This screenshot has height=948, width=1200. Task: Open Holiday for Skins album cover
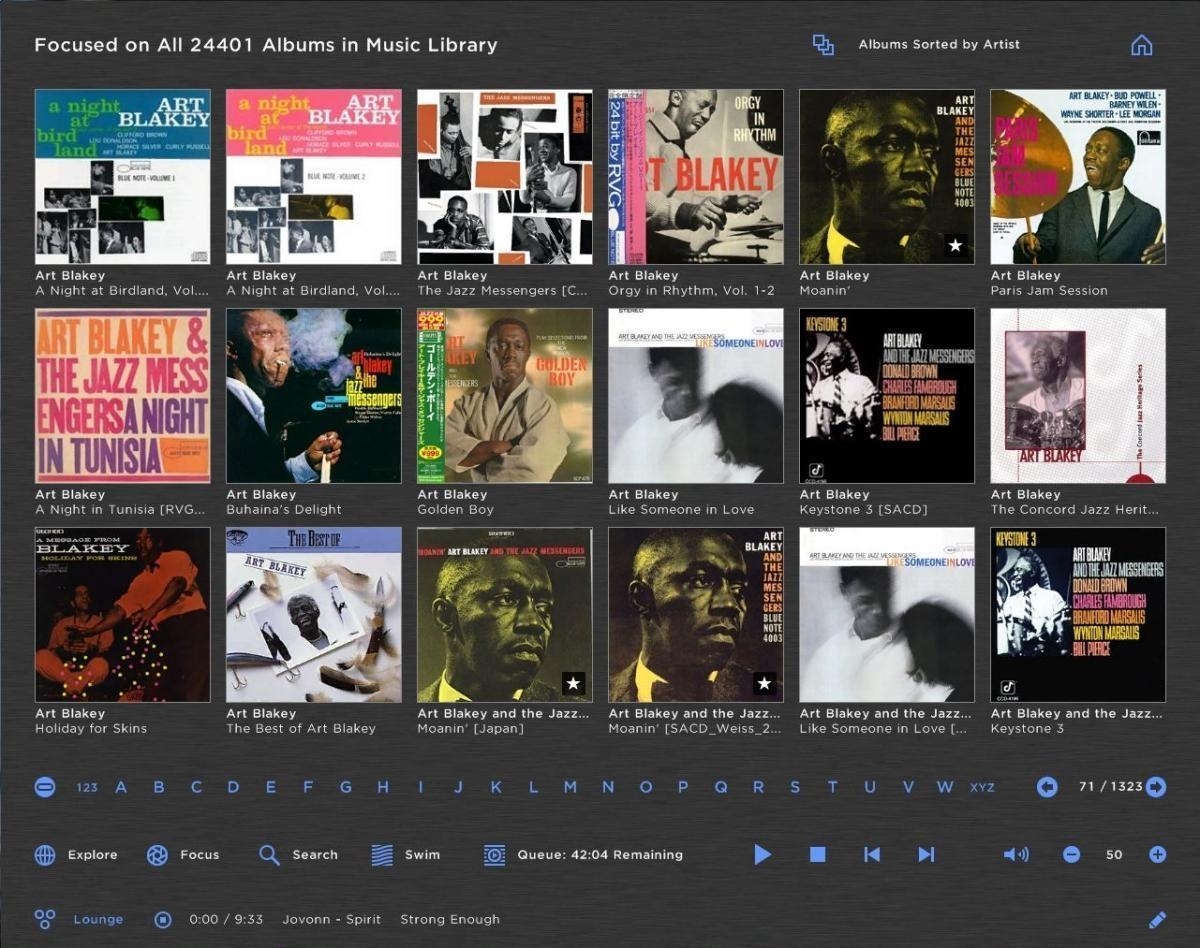pyautogui.click(x=123, y=615)
